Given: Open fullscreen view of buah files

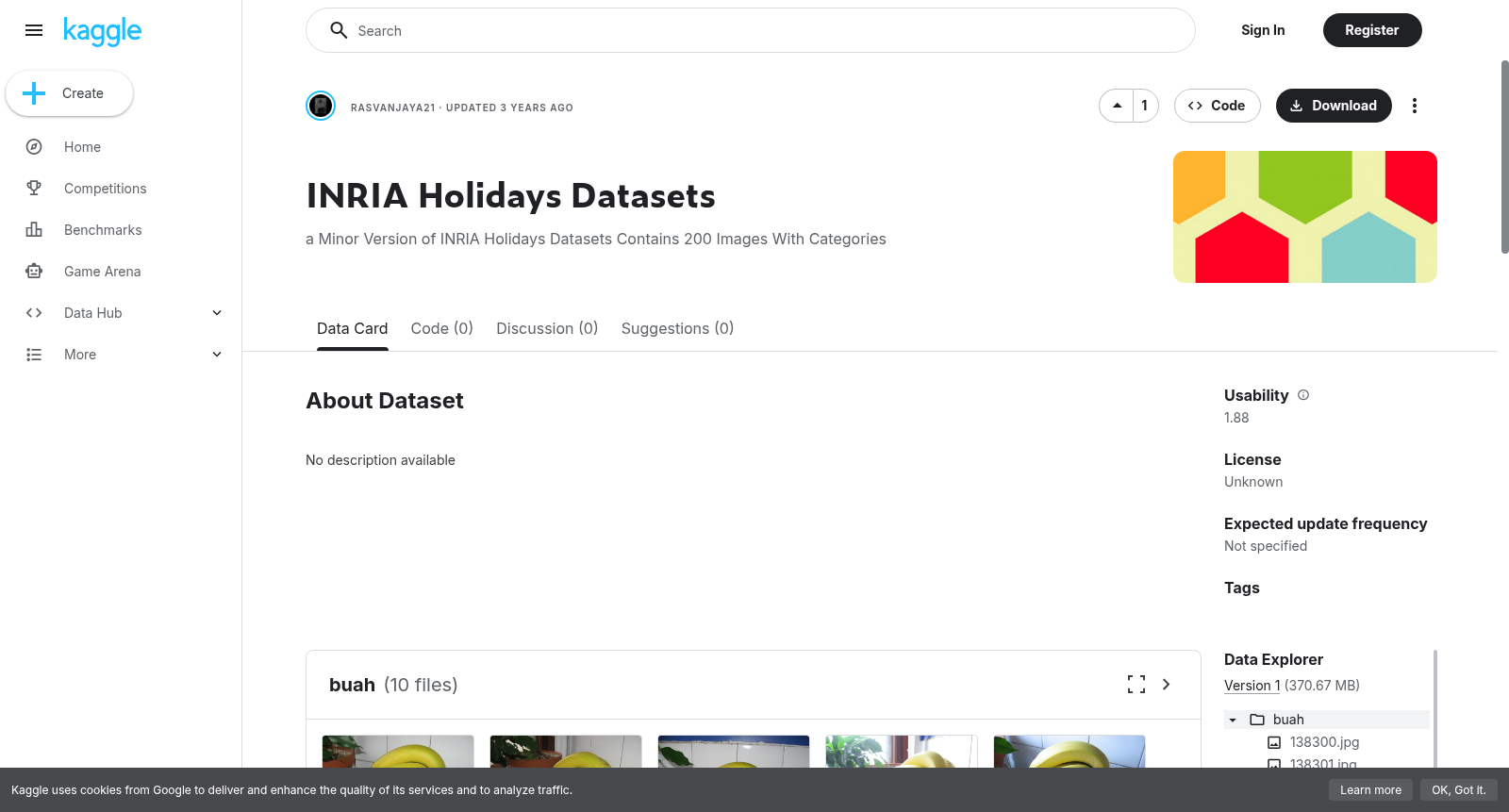Looking at the screenshot, I should 1136,685.
